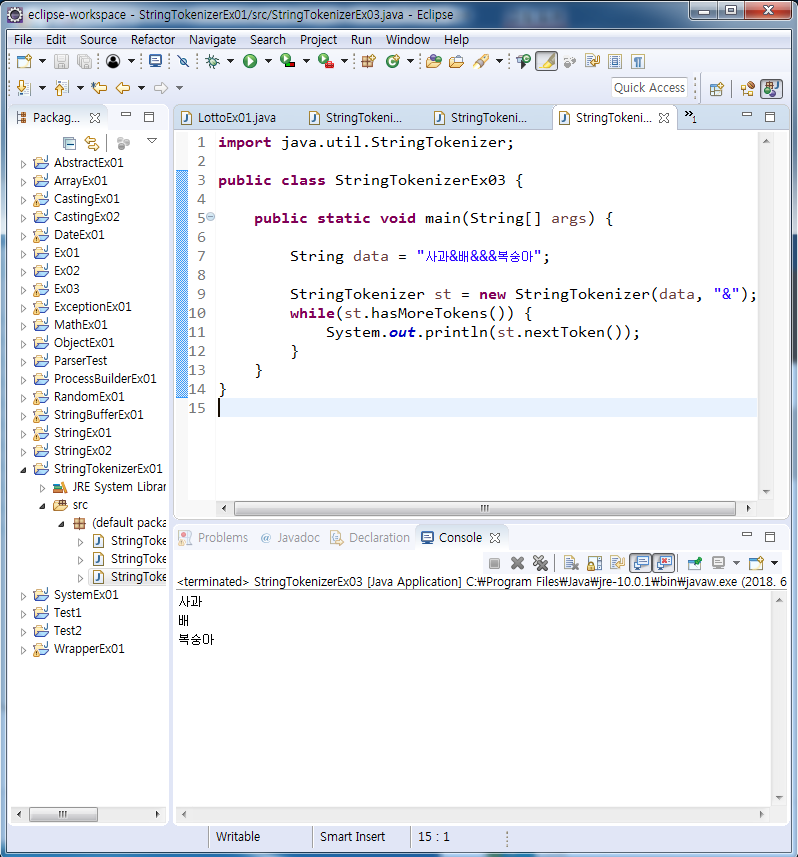Open the Refactor menu
The height and width of the screenshot is (857, 798).
(x=153, y=40)
